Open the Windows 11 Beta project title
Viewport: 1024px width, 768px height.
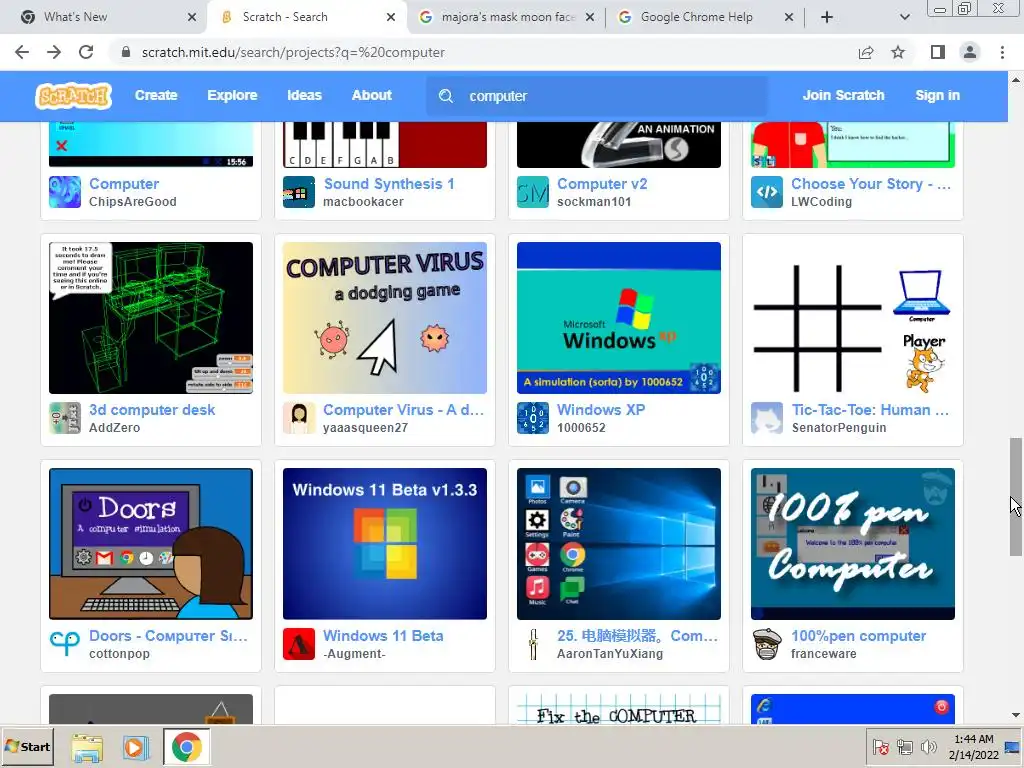pyautogui.click(x=383, y=635)
